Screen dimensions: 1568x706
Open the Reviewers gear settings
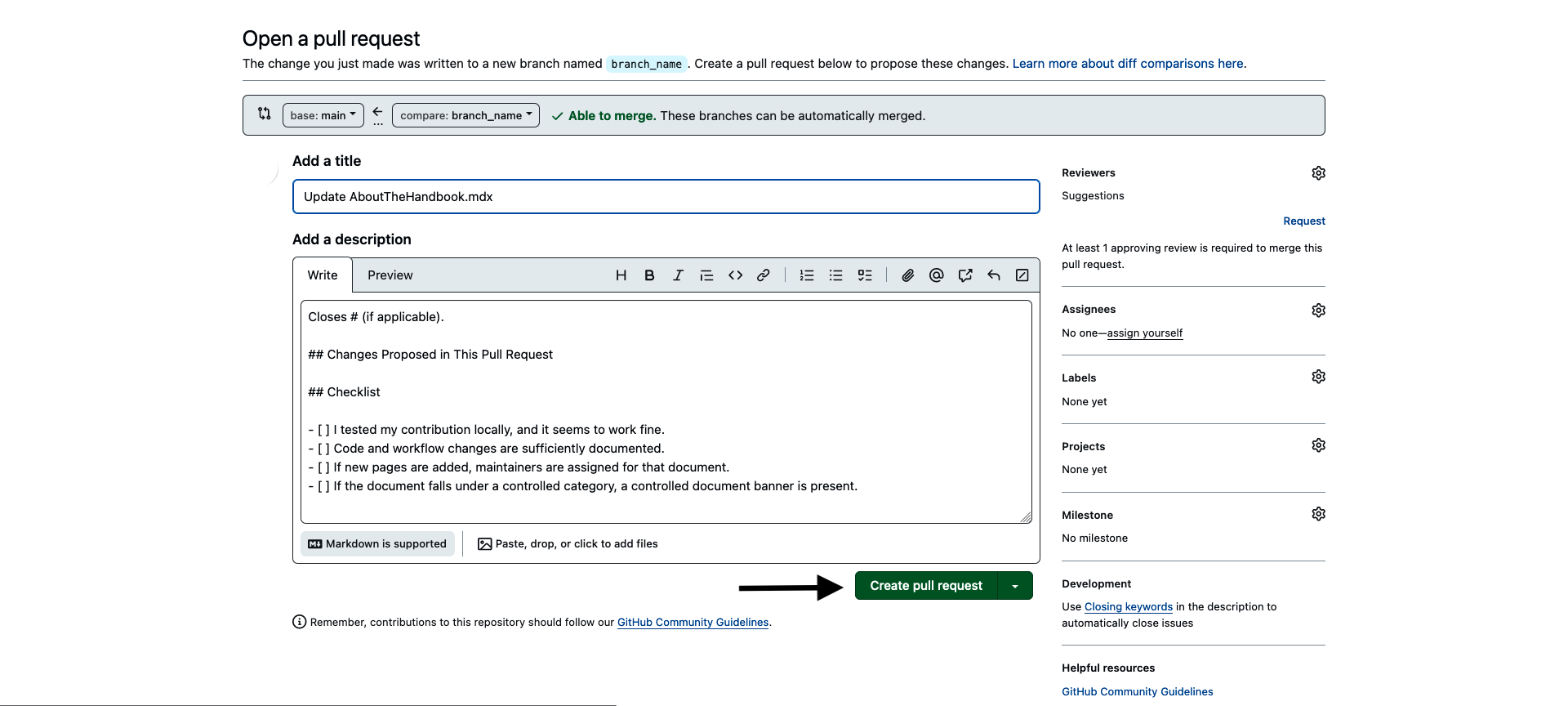click(1318, 173)
